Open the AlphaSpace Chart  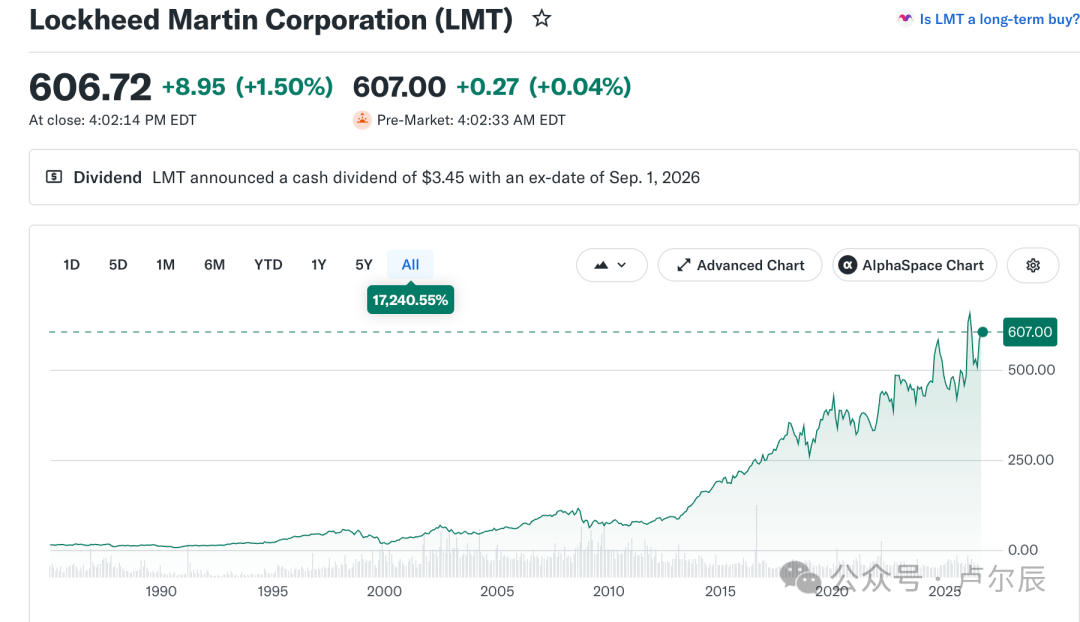click(x=915, y=265)
